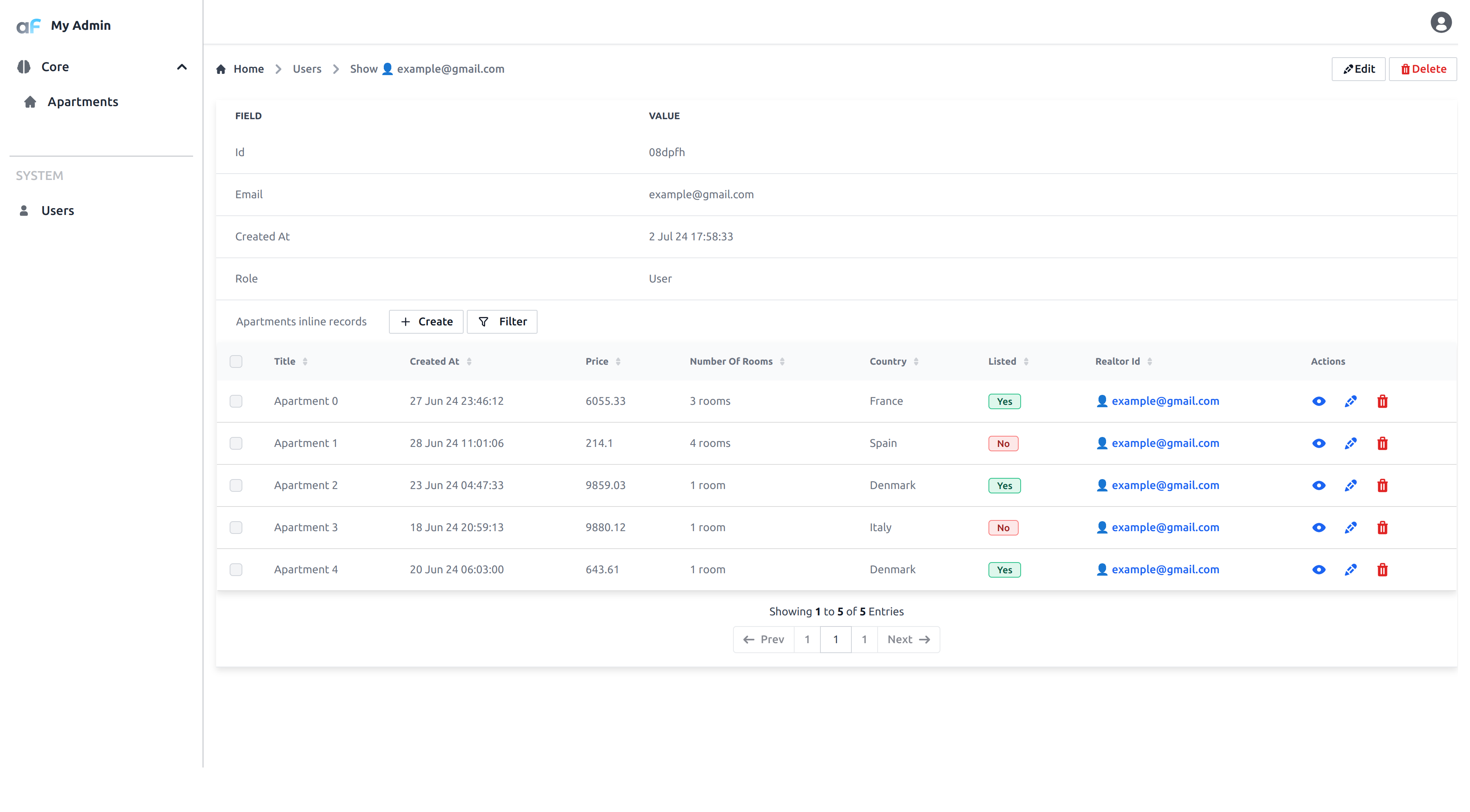
Task: Open Apartments in the sidebar
Action: pyautogui.click(x=83, y=102)
